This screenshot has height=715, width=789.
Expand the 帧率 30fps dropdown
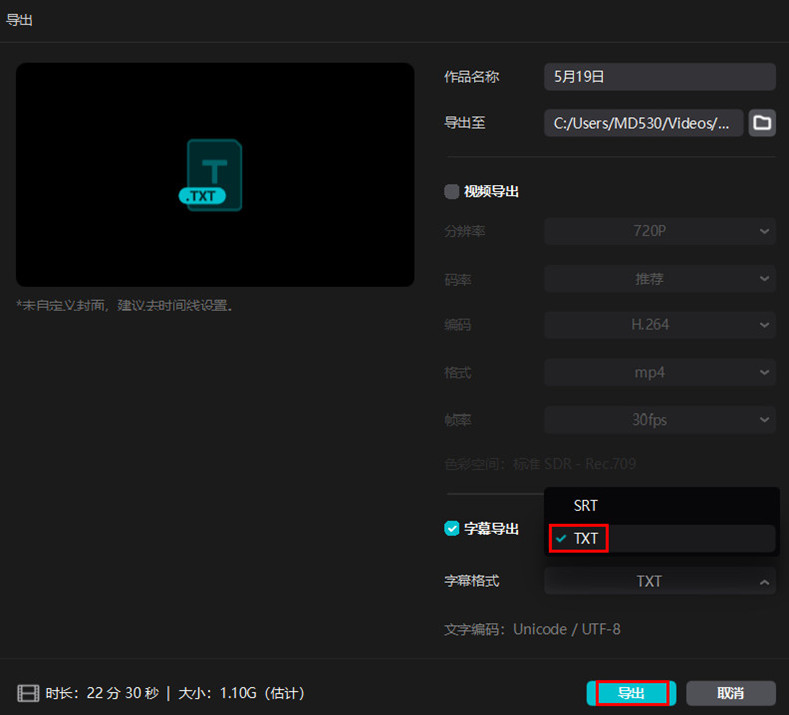[x=659, y=420]
